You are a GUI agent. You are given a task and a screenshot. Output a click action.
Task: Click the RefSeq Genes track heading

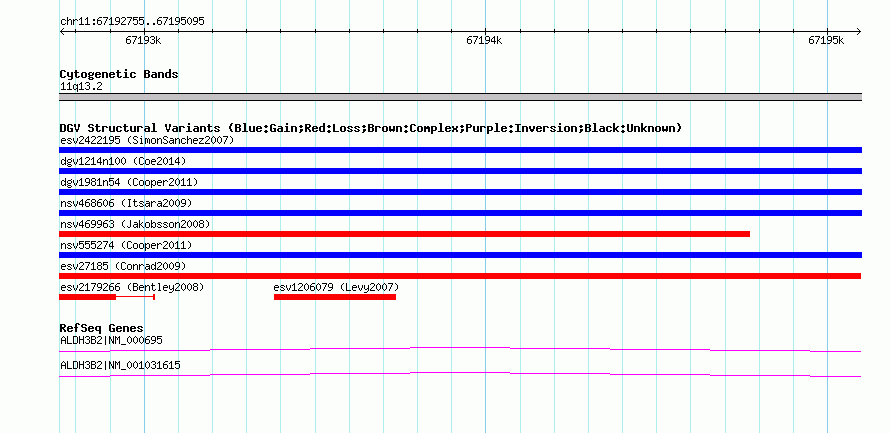102,328
